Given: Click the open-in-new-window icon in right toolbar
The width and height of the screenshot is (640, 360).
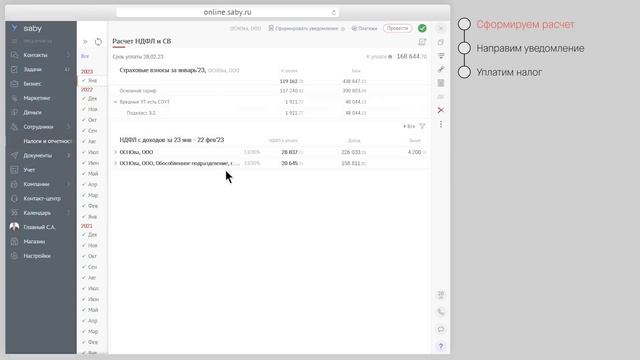Looking at the screenshot, I should [441, 42].
